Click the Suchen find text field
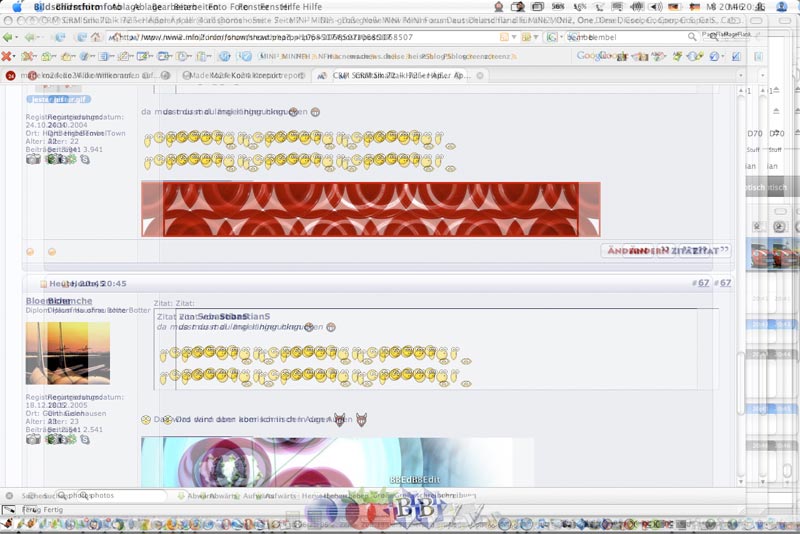 pos(110,495)
